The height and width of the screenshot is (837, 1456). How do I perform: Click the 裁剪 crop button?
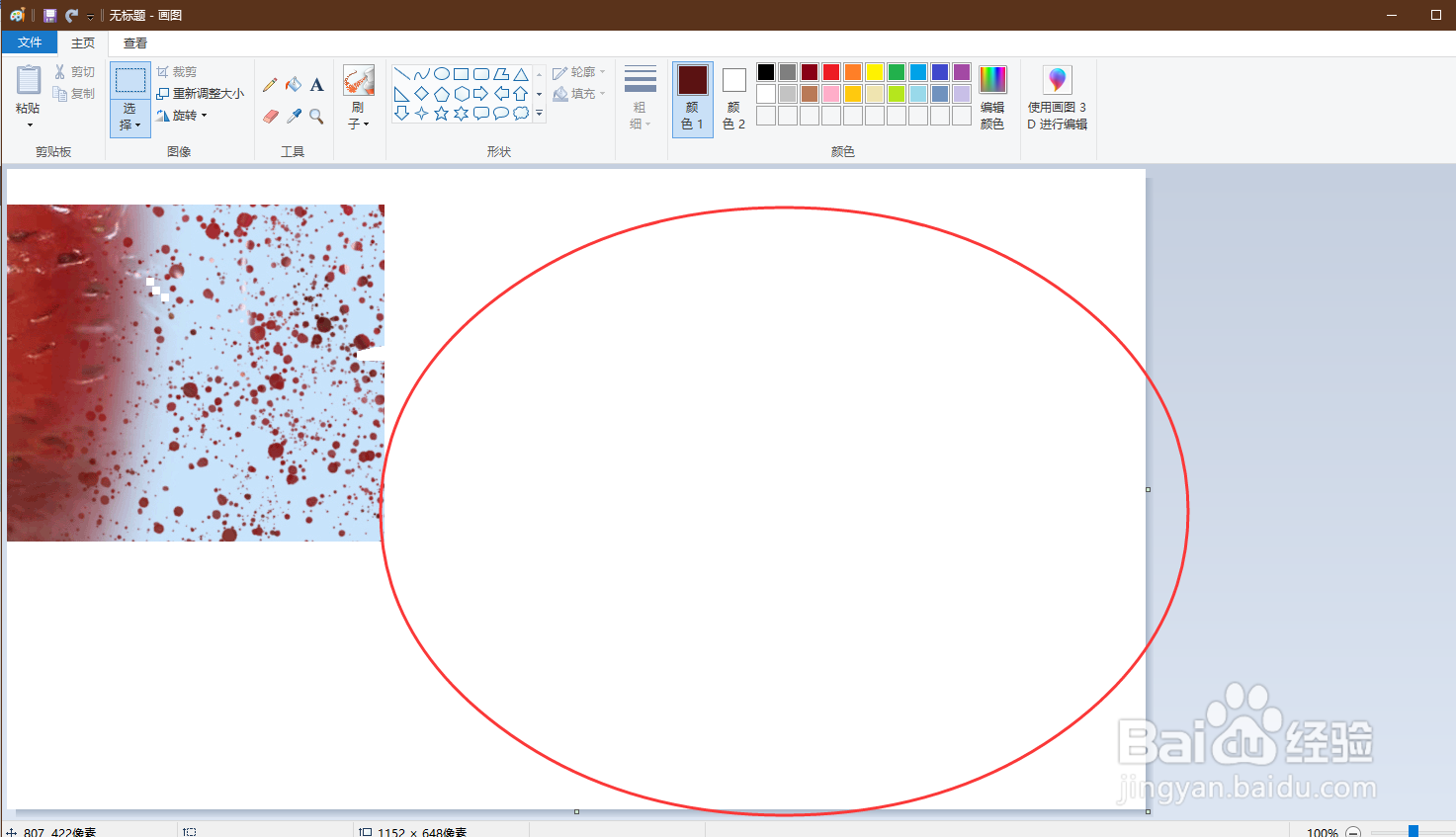point(177,72)
